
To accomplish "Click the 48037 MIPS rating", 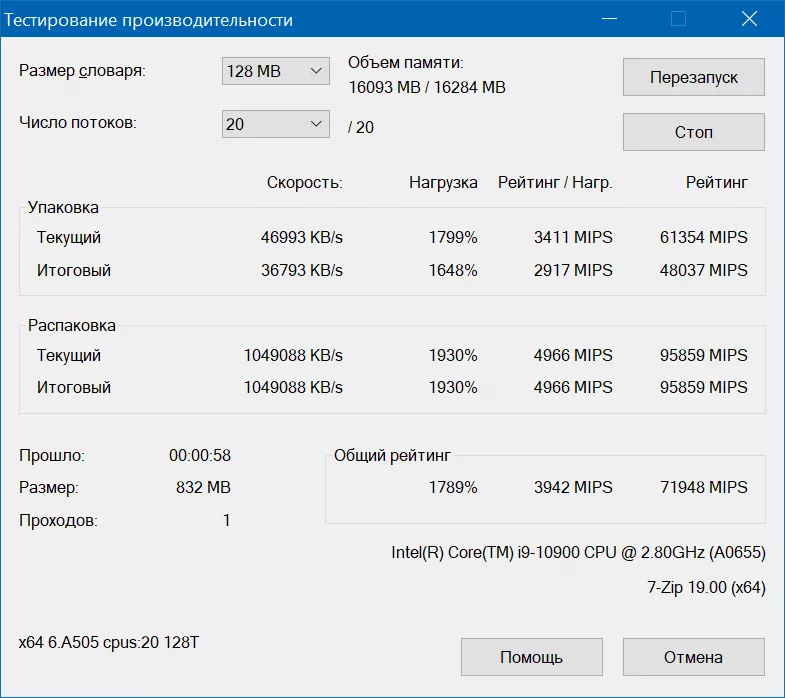I will tap(703, 270).
